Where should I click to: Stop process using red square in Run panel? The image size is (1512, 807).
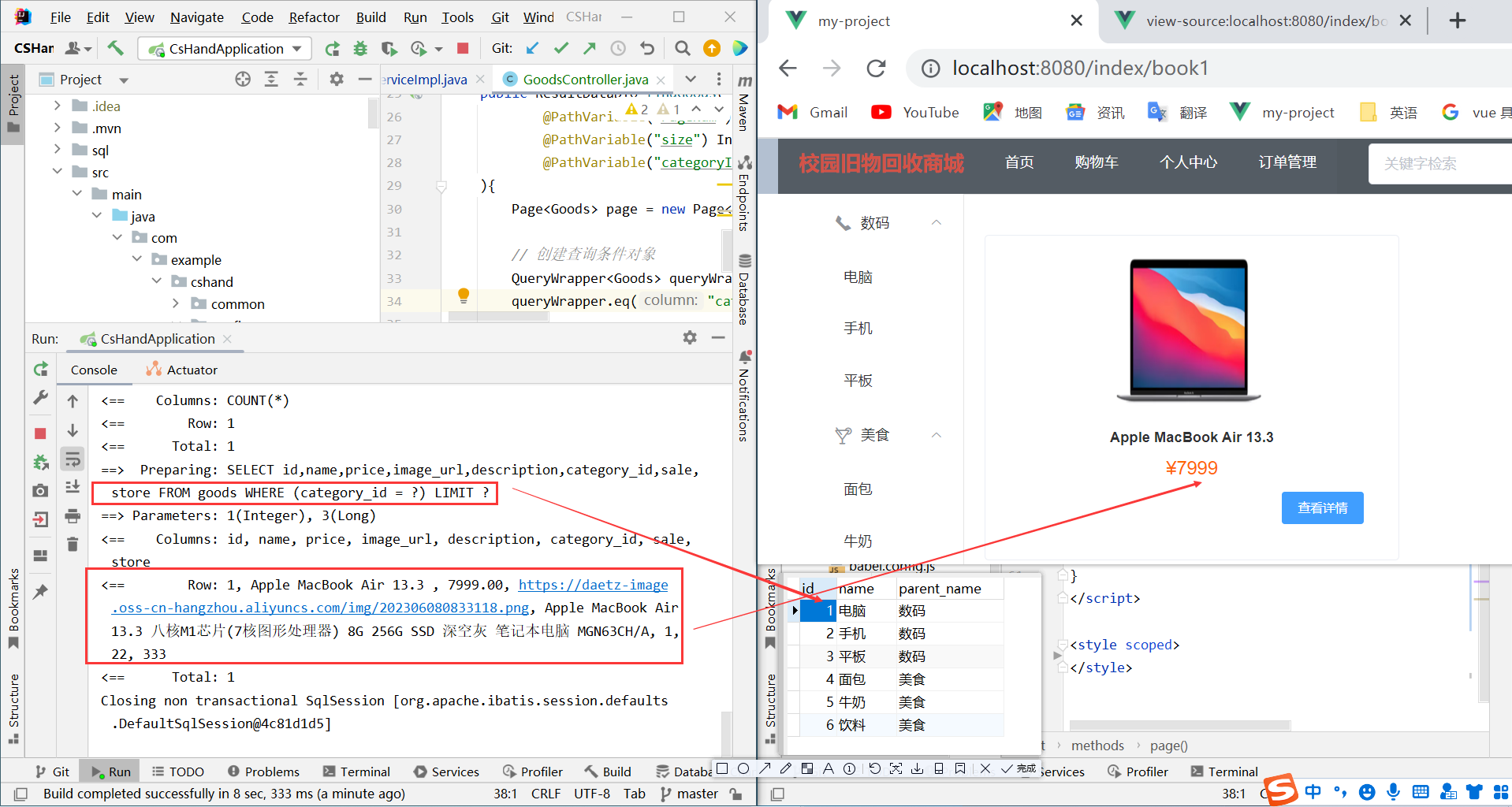click(x=40, y=433)
